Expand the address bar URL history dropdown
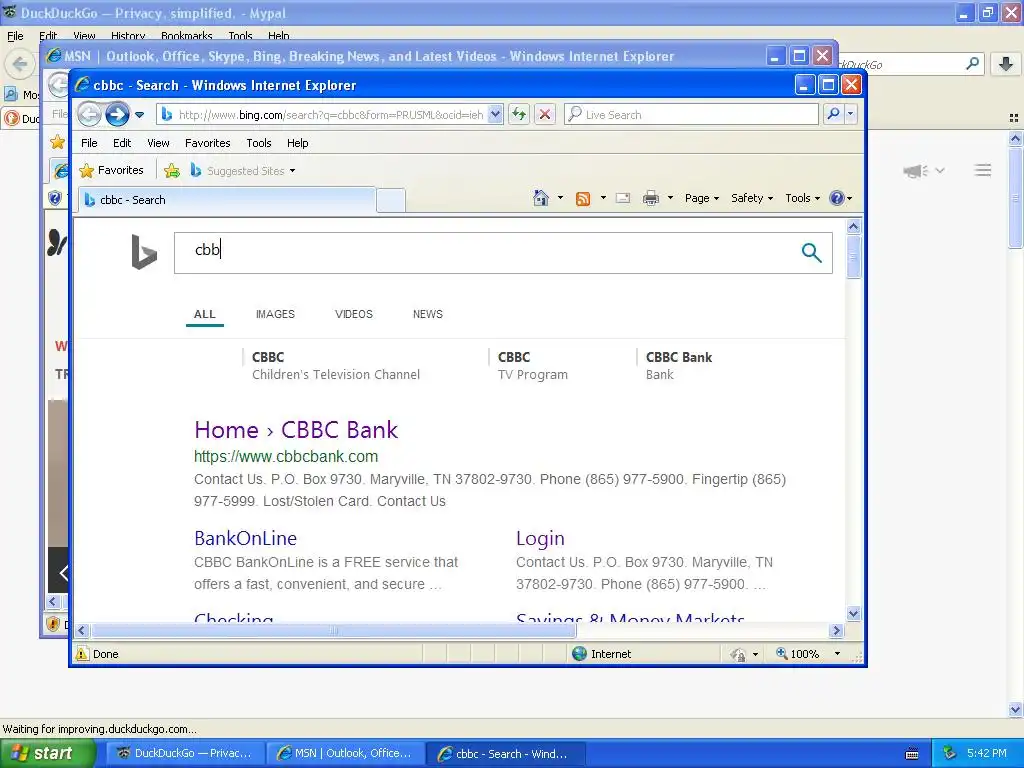 coord(496,115)
